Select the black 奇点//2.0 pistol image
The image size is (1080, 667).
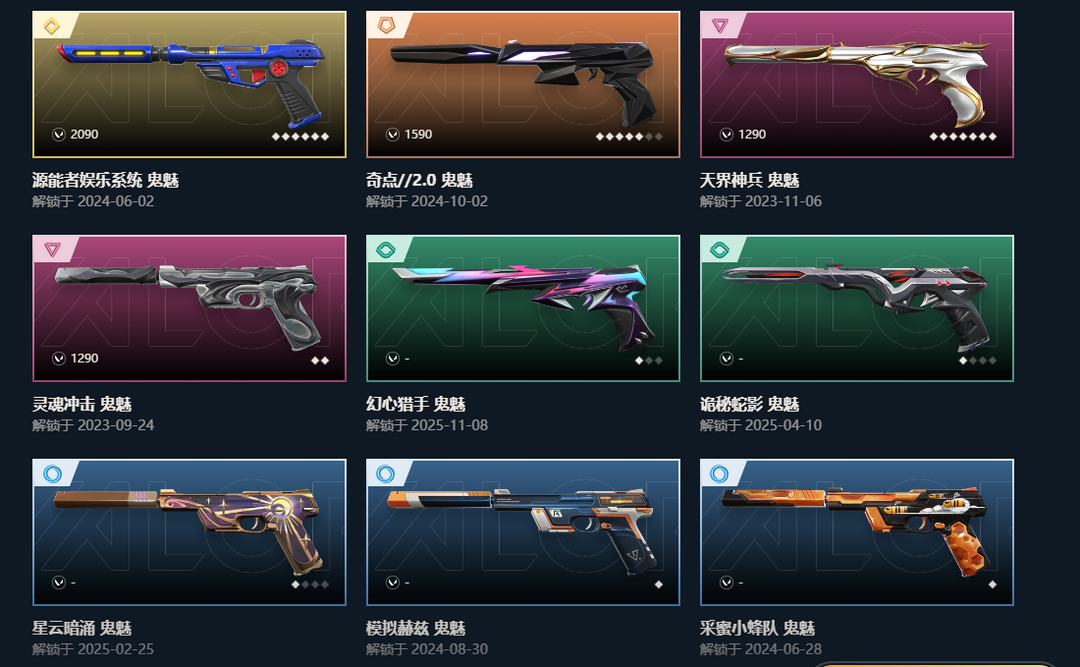522,81
